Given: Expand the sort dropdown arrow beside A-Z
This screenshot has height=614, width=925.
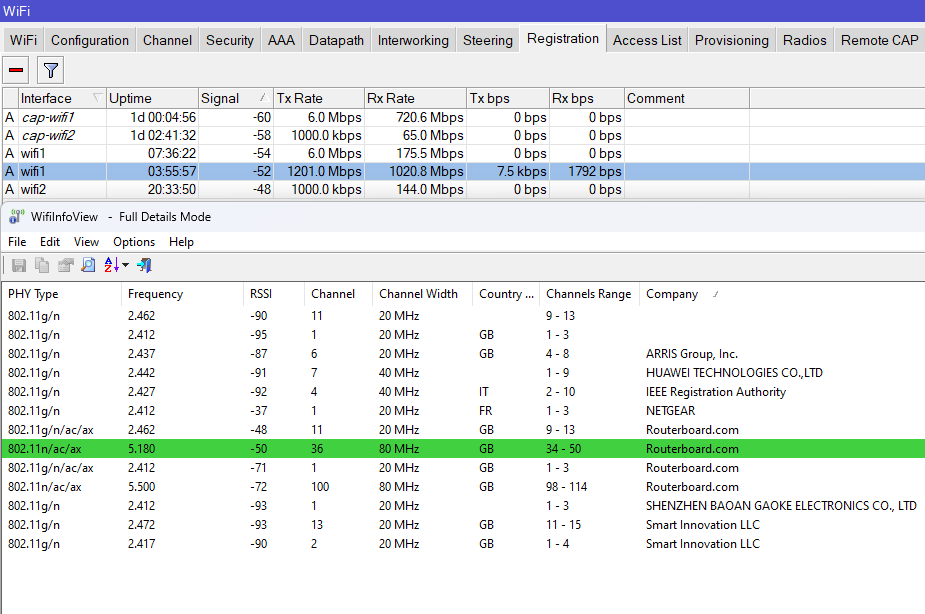Looking at the screenshot, I should pos(126,265).
